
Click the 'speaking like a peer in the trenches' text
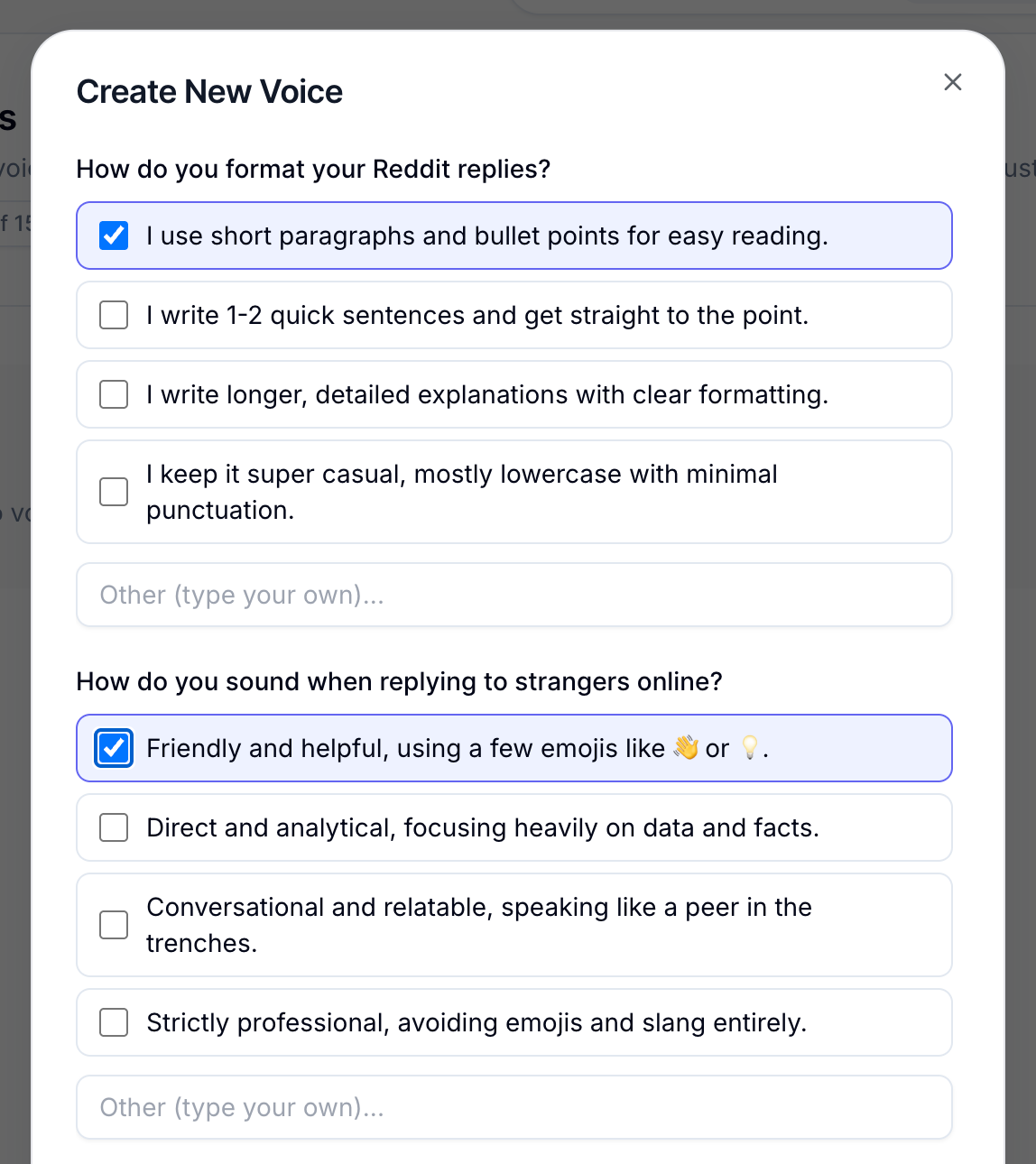tap(479, 925)
